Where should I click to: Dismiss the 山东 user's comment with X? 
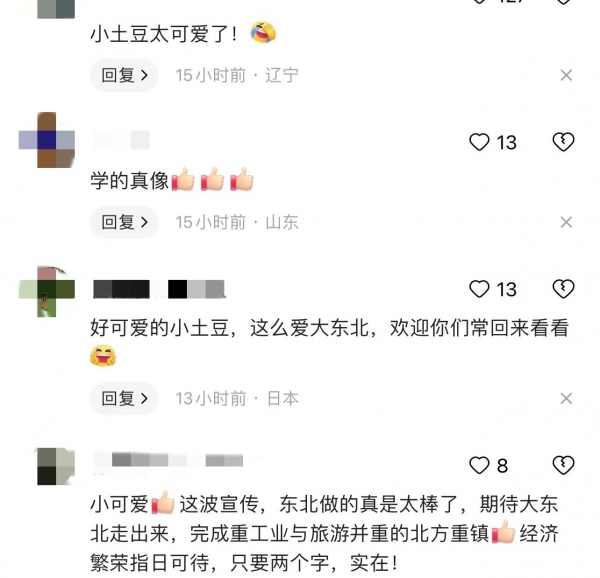[566, 222]
